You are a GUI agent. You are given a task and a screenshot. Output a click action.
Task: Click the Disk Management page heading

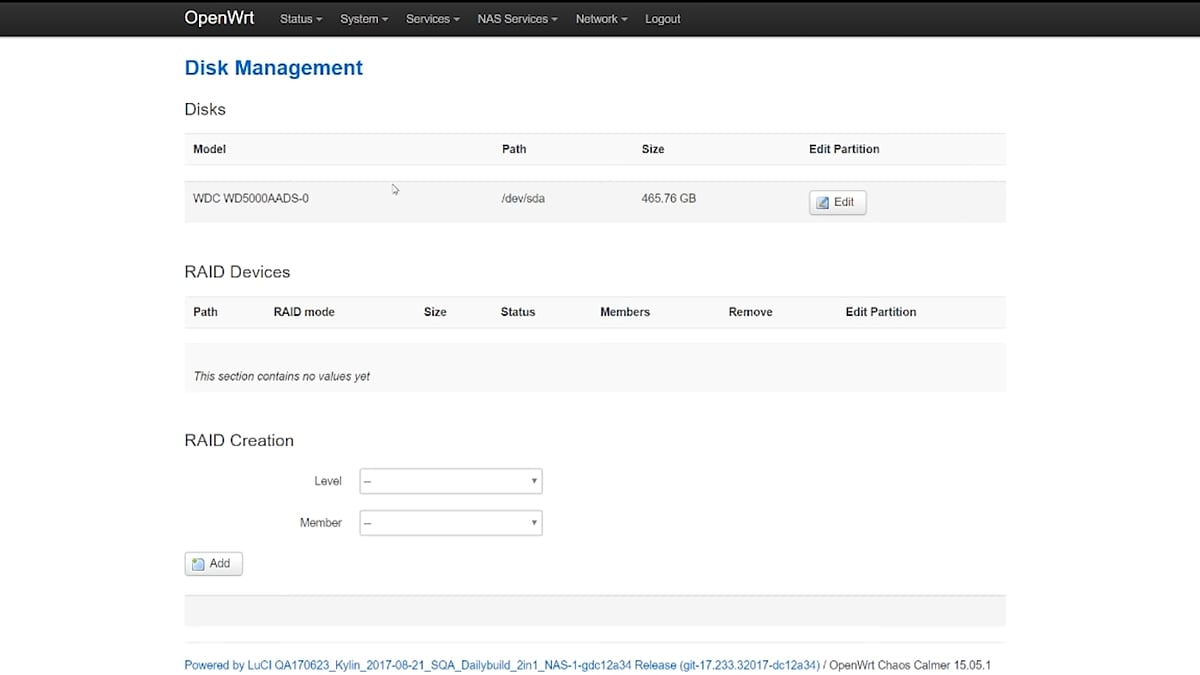(x=273, y=68)
